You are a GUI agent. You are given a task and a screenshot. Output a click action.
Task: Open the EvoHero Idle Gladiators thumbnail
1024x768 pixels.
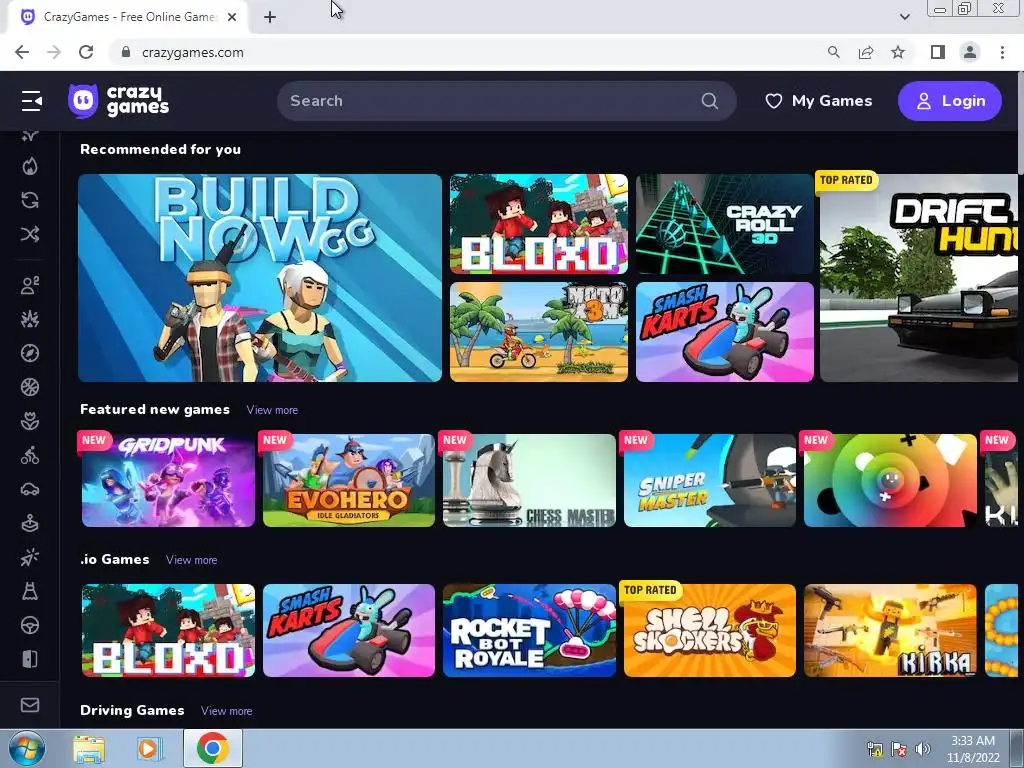click(349, 481)
